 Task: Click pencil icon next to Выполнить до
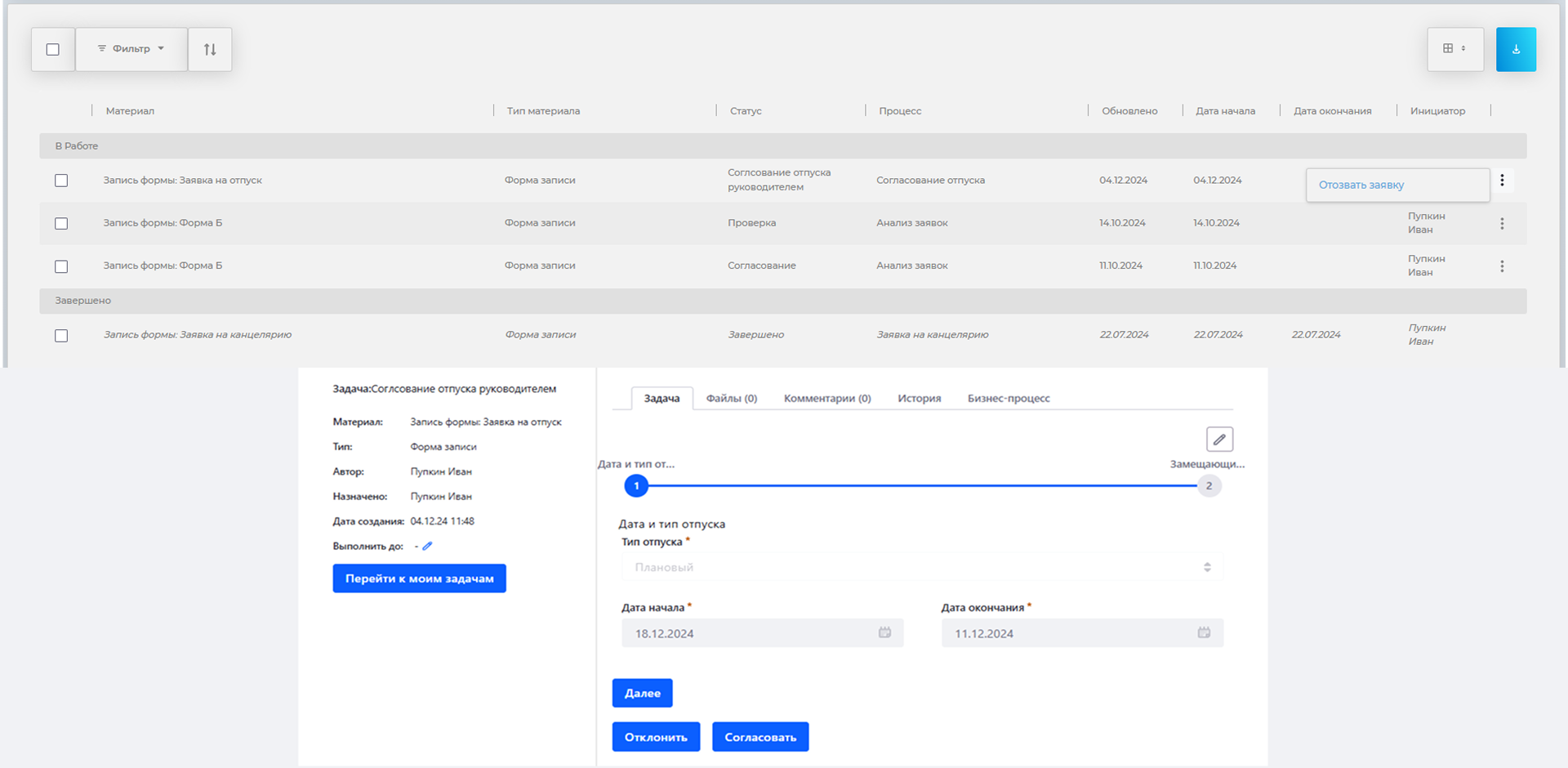tap(427, 546)
